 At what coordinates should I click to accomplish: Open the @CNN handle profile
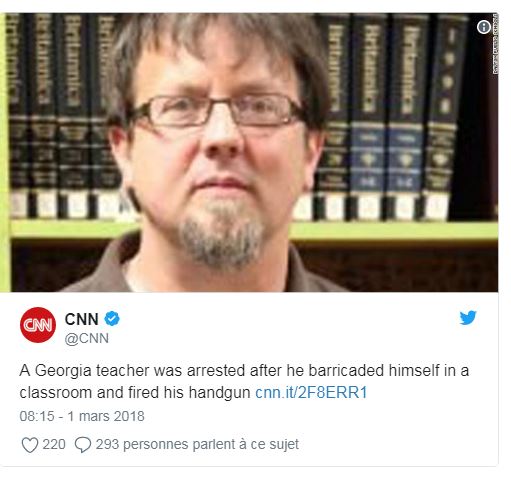point(87,338)
